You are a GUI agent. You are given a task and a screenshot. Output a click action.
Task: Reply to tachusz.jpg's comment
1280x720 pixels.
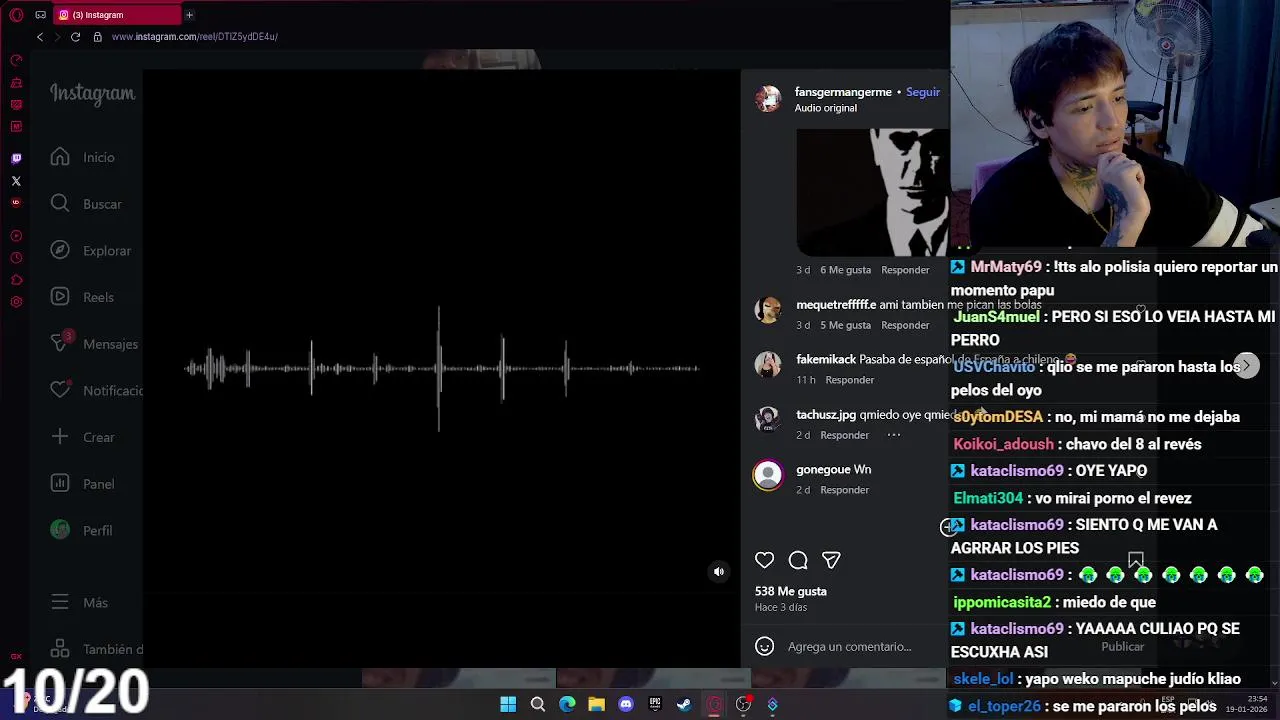point(844,435)
